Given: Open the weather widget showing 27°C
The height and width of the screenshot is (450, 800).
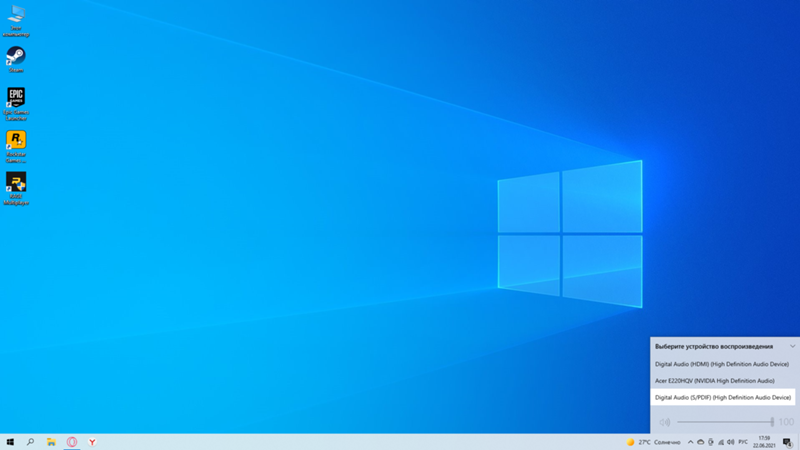Looking at the screenshot, I should tap(653, 442).
